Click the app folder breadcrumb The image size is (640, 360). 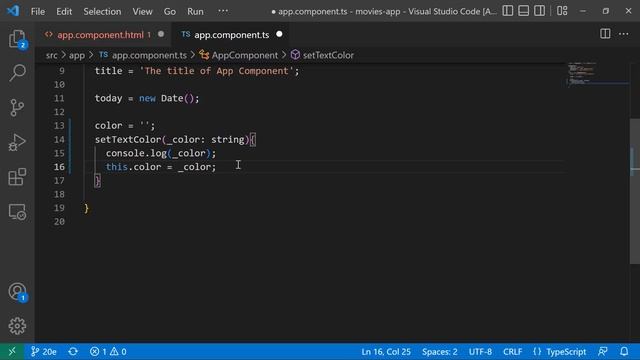click(x=77, y=55)
